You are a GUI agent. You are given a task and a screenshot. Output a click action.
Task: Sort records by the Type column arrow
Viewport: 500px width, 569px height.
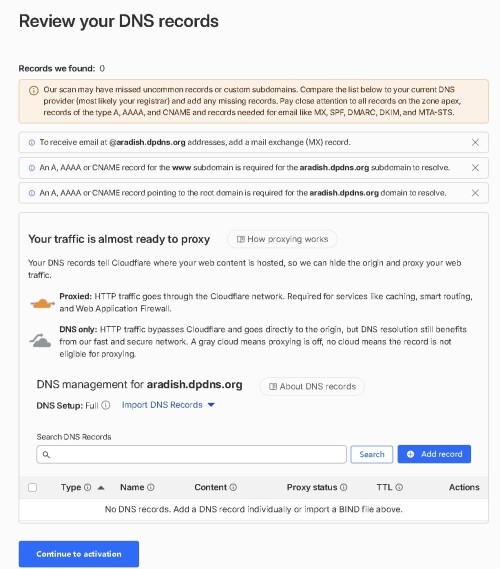click(x=101, y=488)
